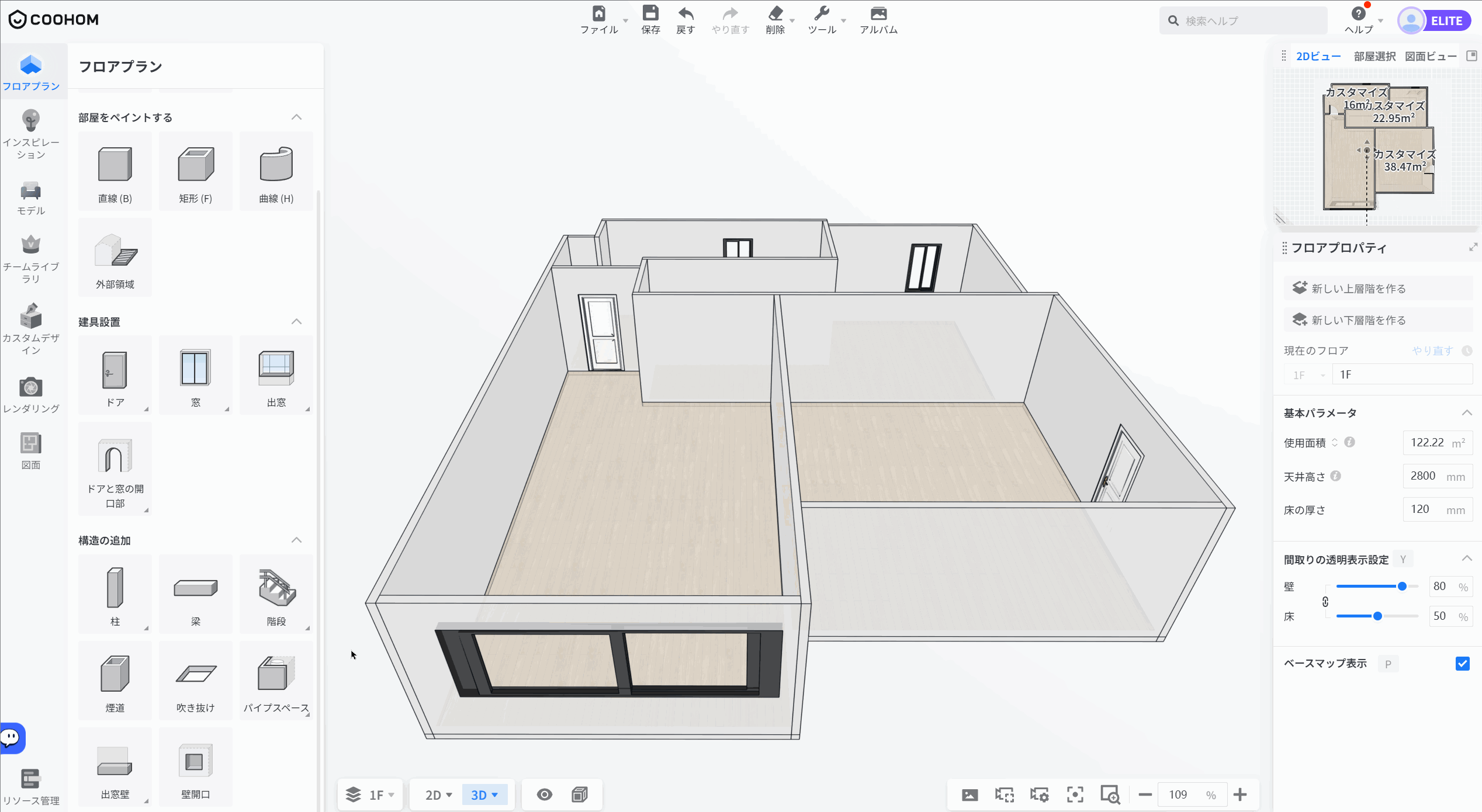Screen dimensions: 1482x812
Task: Click 新しい上層階を作る button
Action: coord(1378,288)
